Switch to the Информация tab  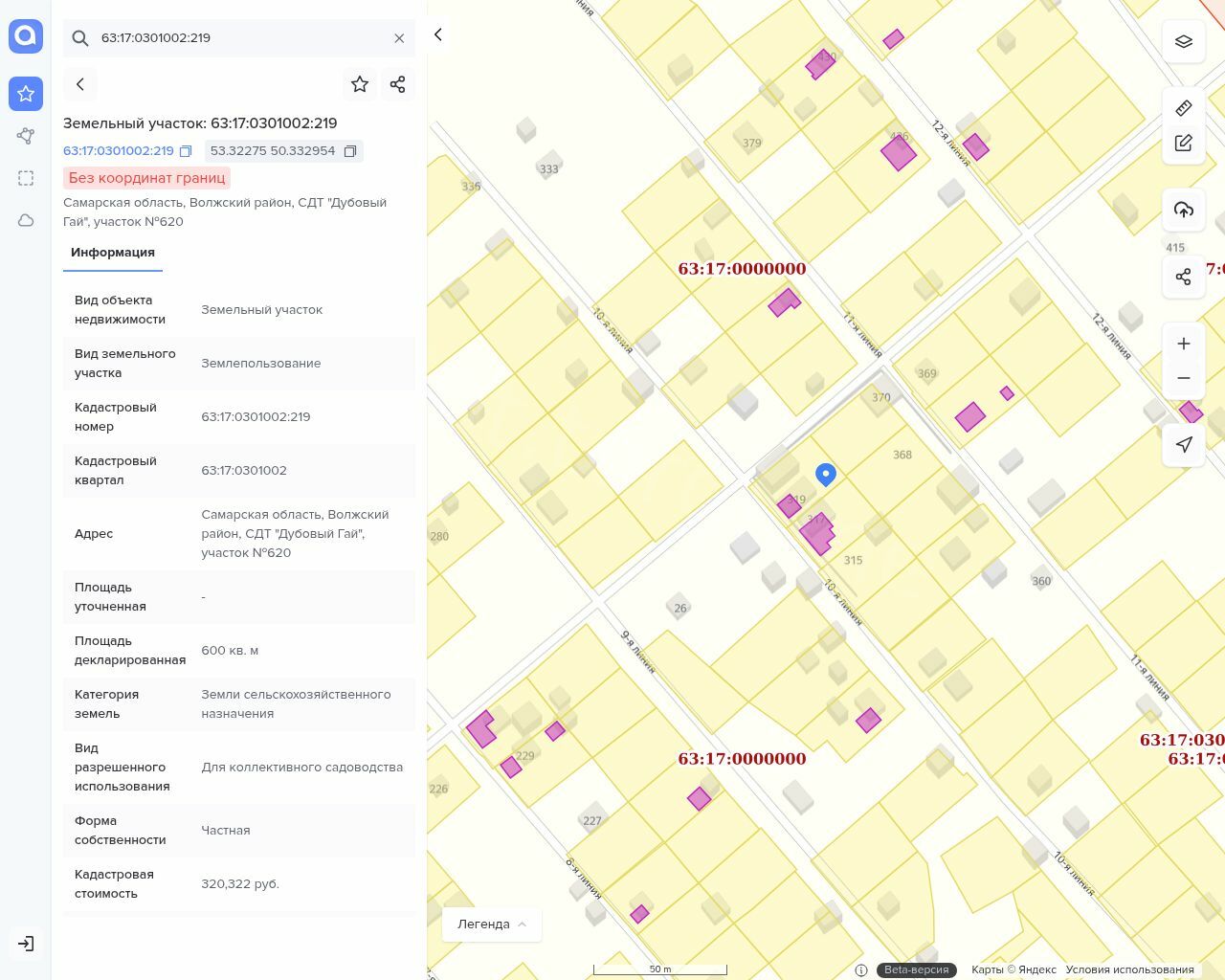(113, 253)
